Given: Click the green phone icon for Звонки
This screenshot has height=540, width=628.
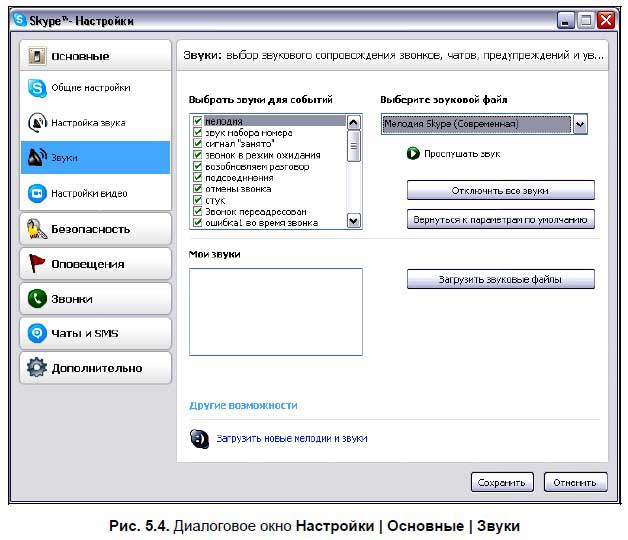Looking at the screenshot, I should 37,299.
